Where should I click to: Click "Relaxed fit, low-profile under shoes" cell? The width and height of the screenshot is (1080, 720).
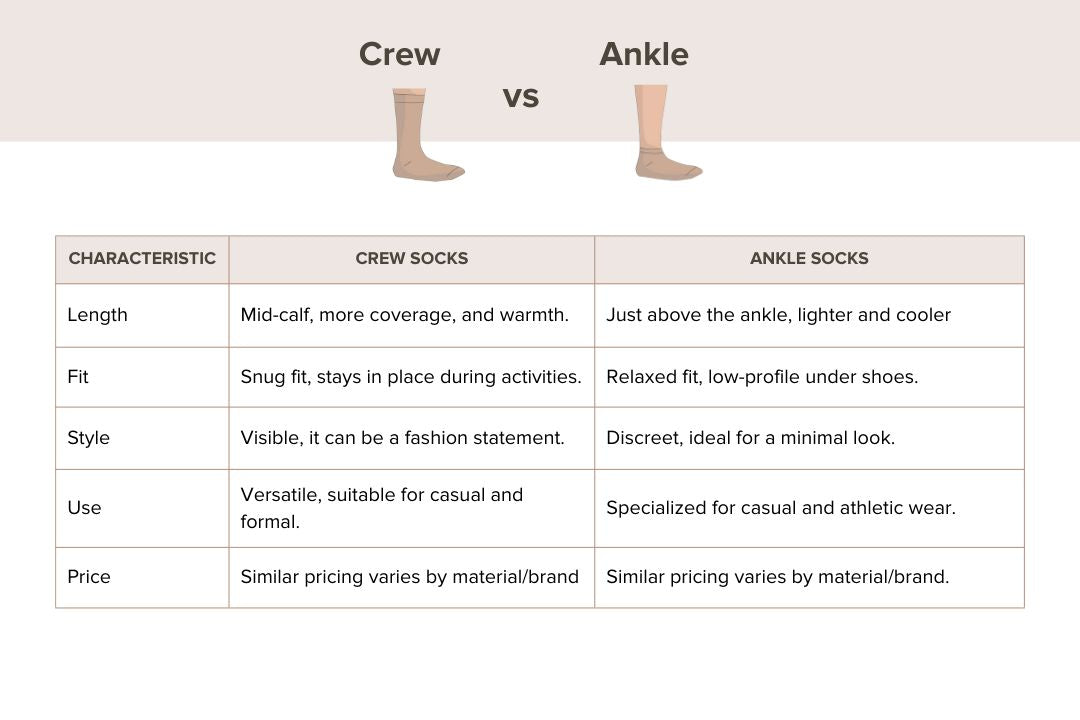[x=762, y=377]
